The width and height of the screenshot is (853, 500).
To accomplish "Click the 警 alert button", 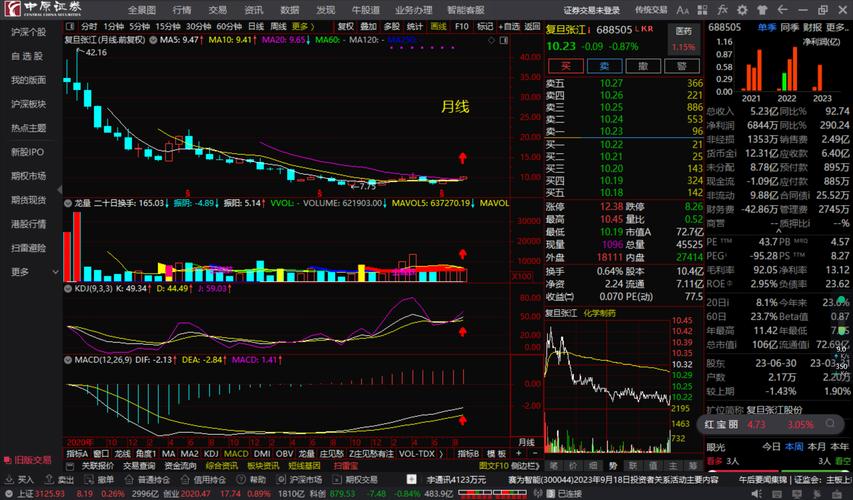I will click(682, 66).
